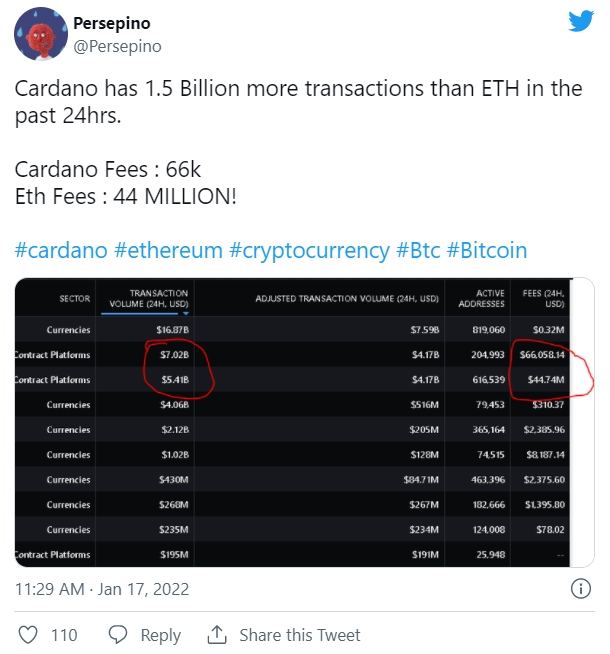Open the tweet timestamp Jan 17, 2022

pos(143,589)
